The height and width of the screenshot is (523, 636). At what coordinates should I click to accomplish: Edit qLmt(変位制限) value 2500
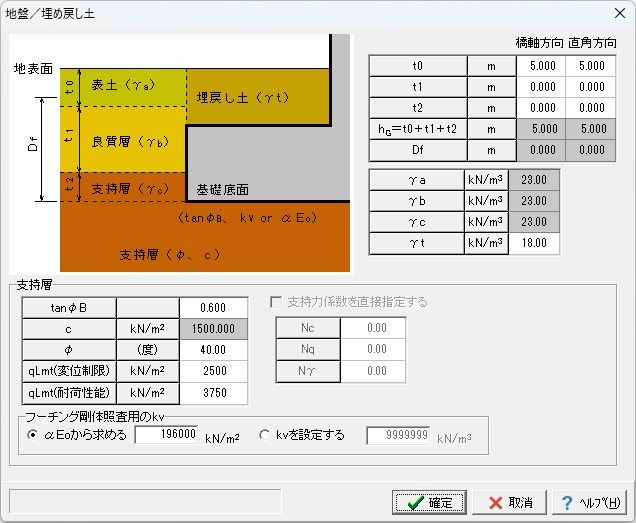(x=213, y=371)
